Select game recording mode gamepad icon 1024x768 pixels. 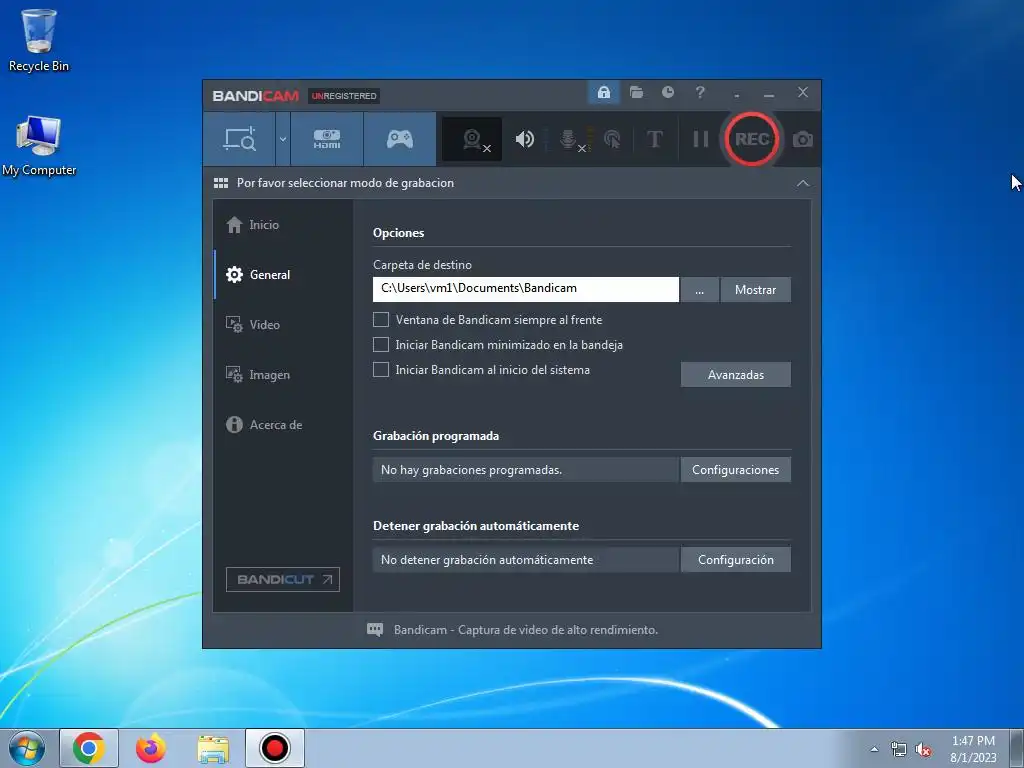click(400, 139)
